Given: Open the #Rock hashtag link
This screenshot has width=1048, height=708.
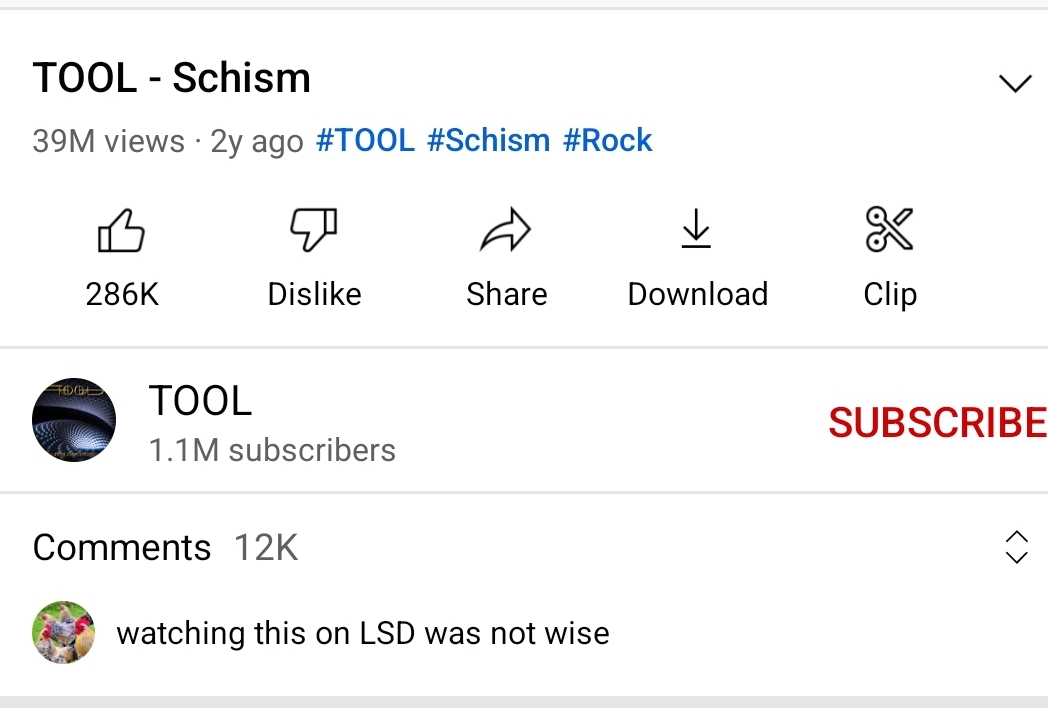Looking at the screenshot, I should [607, 140].
